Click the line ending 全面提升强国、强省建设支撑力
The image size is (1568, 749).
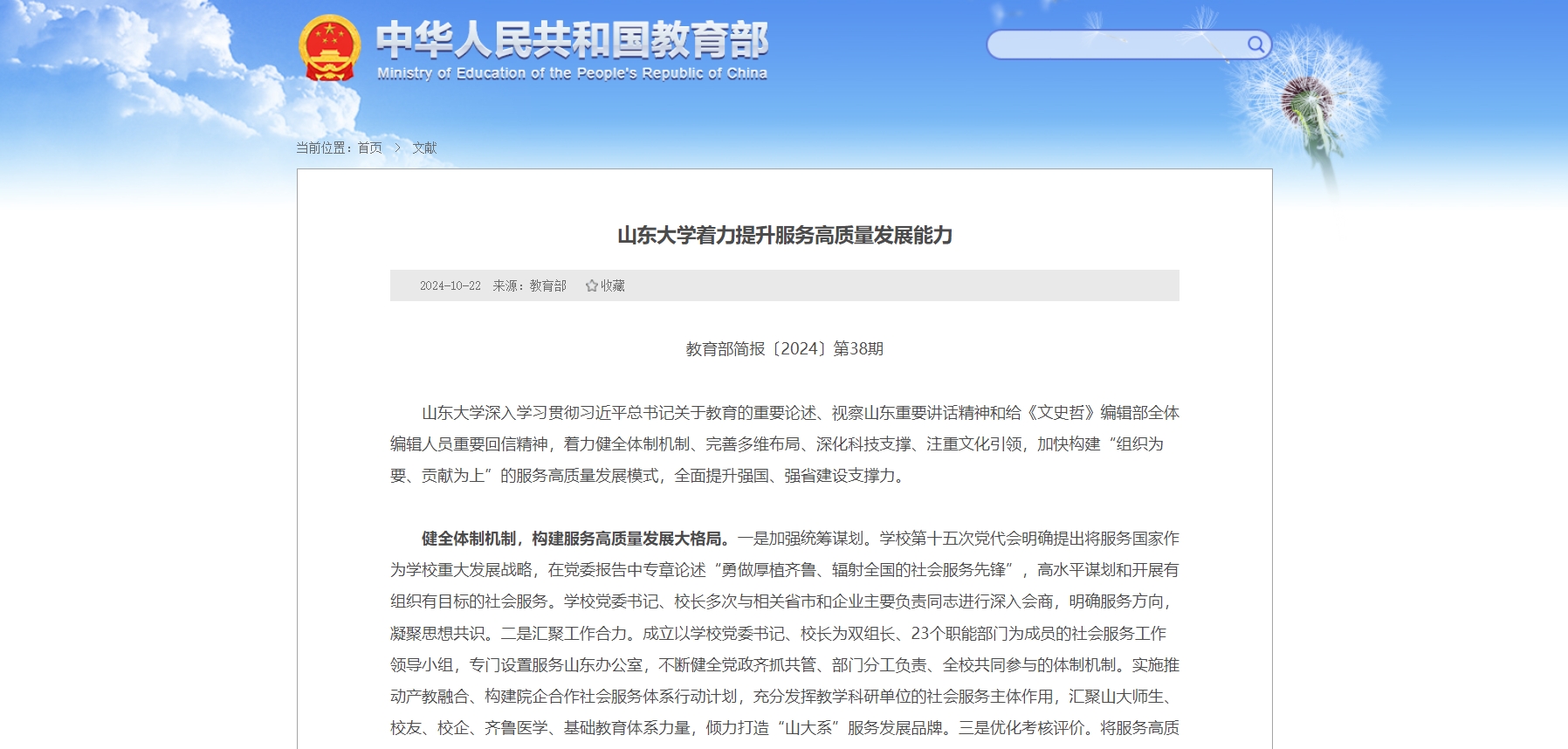coord(650,476)
